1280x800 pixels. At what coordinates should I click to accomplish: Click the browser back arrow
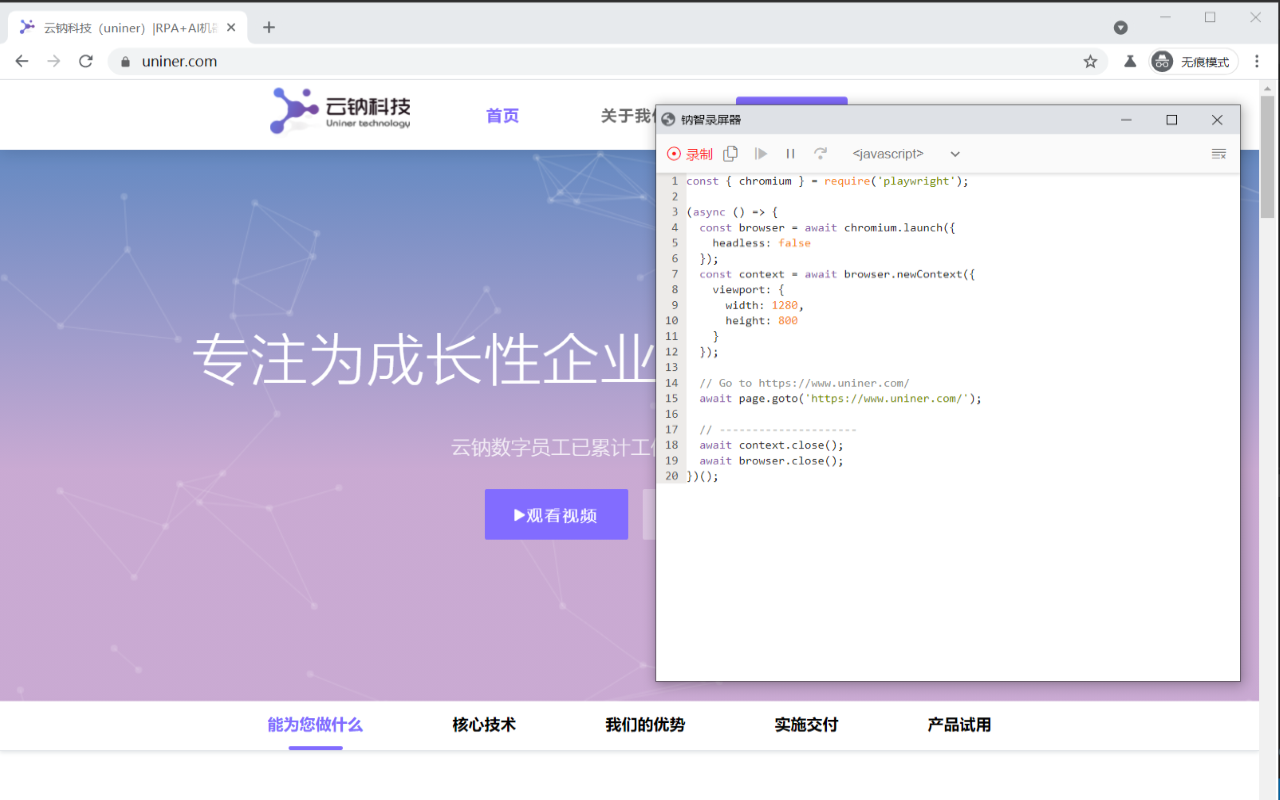point(22,61)
